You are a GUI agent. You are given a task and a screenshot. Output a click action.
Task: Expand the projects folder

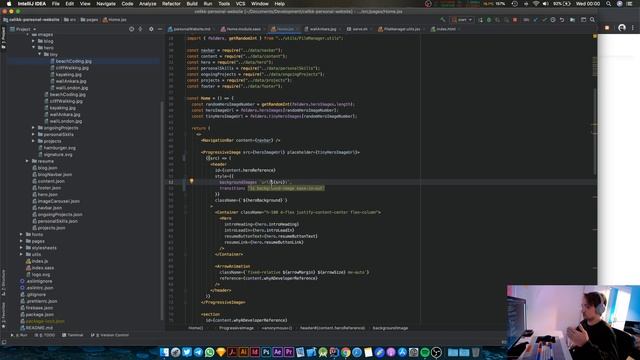pos(33,141)
